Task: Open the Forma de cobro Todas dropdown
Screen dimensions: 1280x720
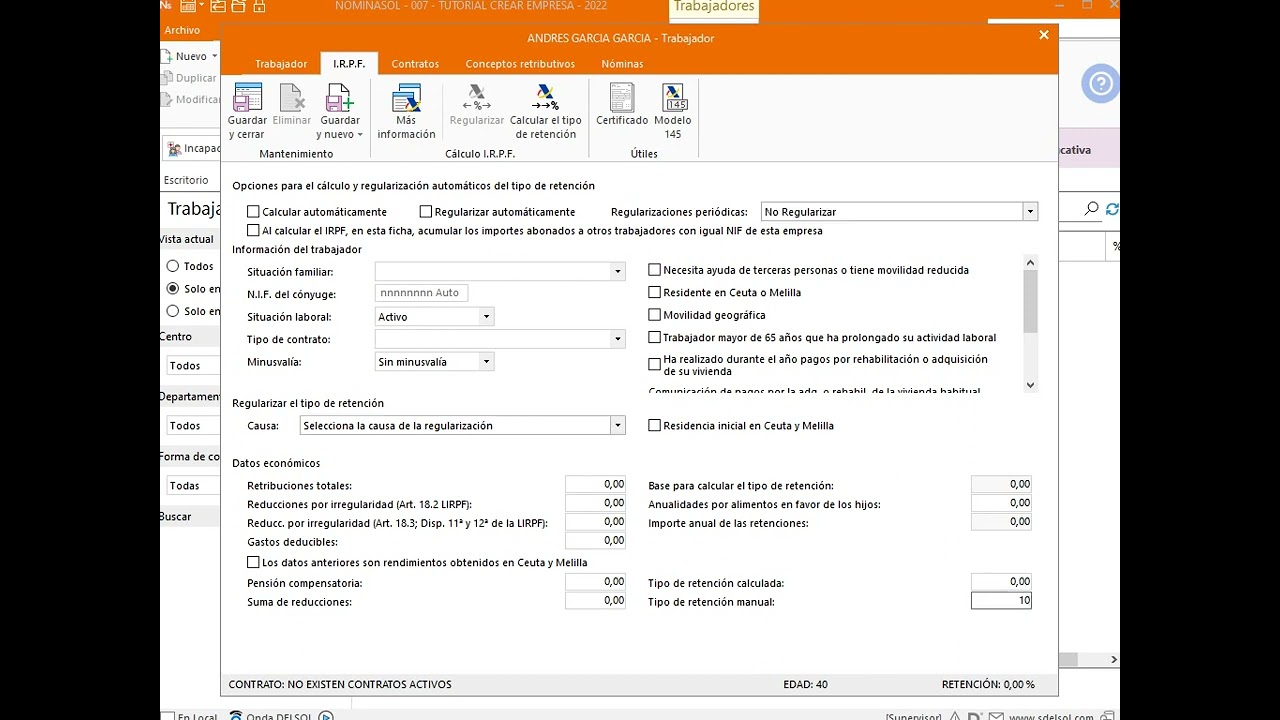Action: click(191, 486)
